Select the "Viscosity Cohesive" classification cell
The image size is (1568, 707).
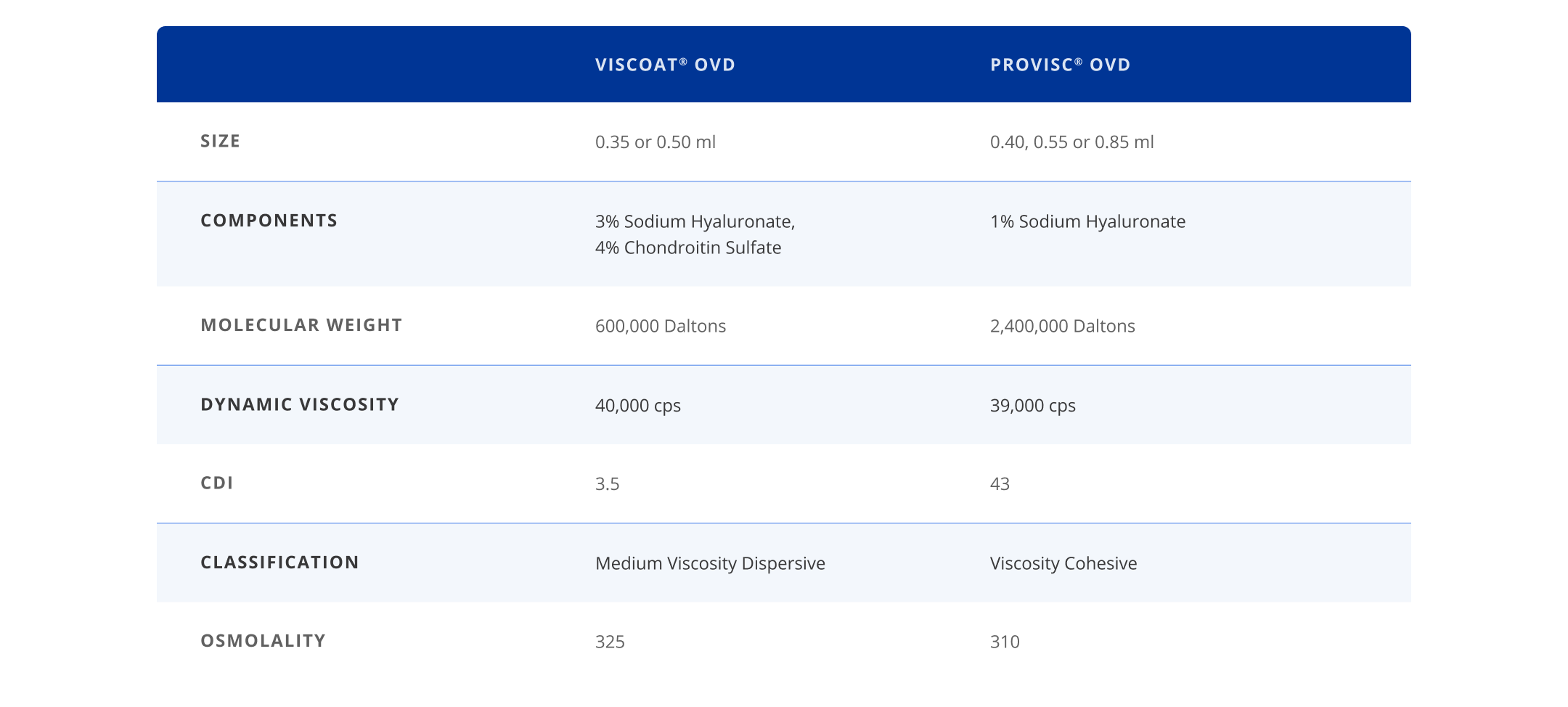pyautogui.click(x=1063, y=564)
